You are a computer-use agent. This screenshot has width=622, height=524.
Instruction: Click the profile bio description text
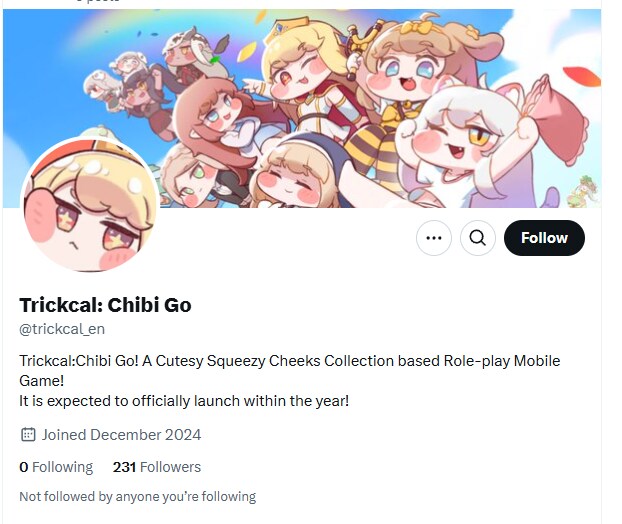coord(290,381)
